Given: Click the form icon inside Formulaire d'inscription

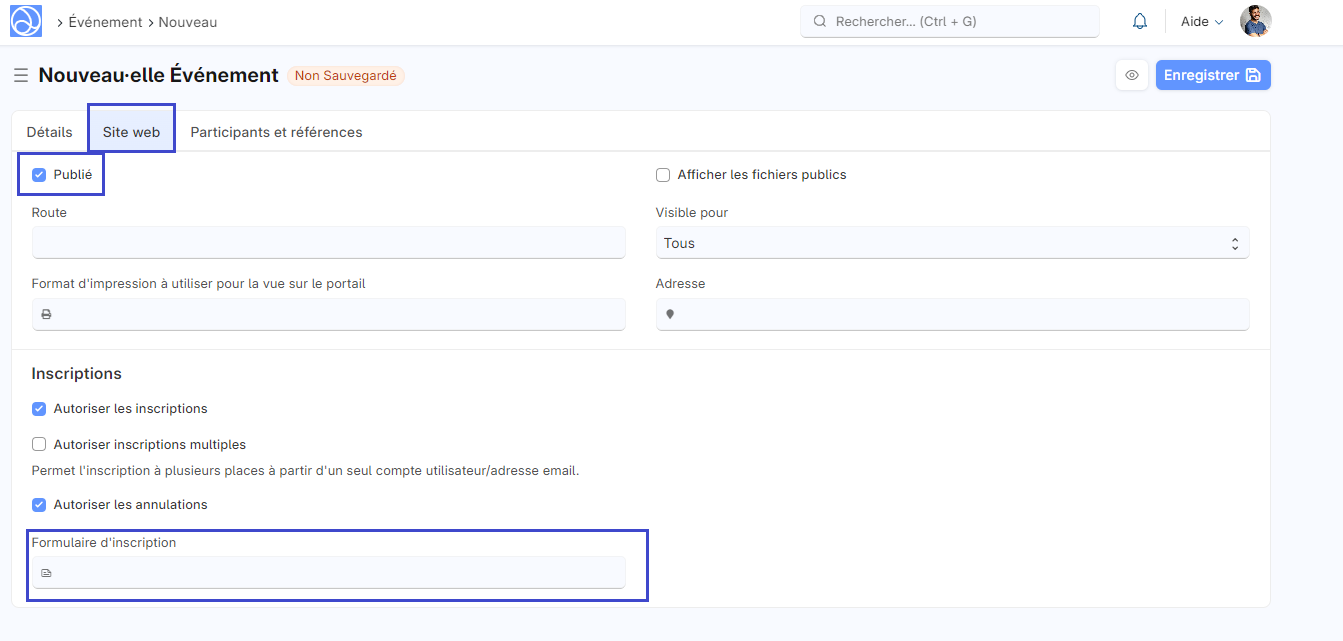Looking at the screenshot, I should click(x=46, y=572).
